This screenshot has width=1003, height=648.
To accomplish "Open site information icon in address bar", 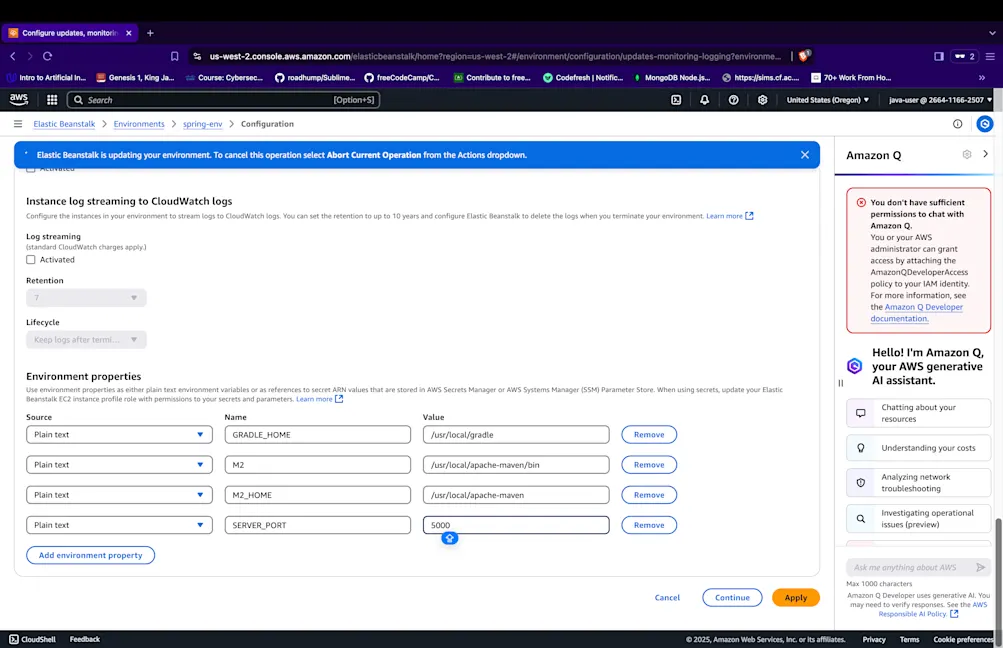I will [197, 56].
